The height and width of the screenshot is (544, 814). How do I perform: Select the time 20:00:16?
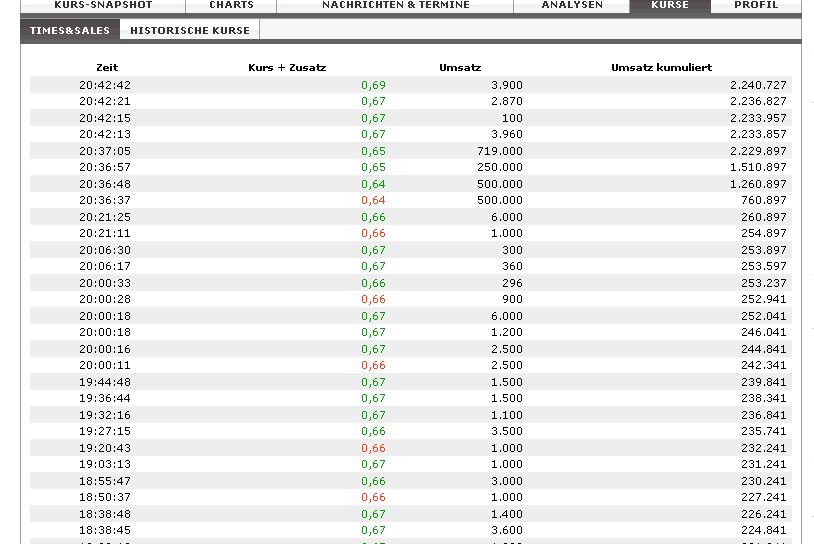105,349
